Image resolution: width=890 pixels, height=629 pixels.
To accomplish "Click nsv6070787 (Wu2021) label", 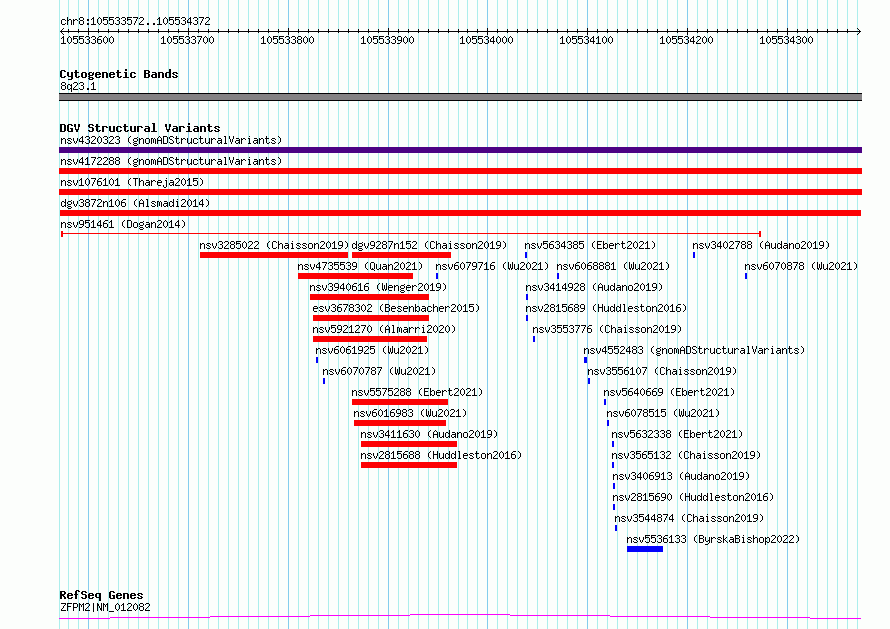I will (379, 371).
